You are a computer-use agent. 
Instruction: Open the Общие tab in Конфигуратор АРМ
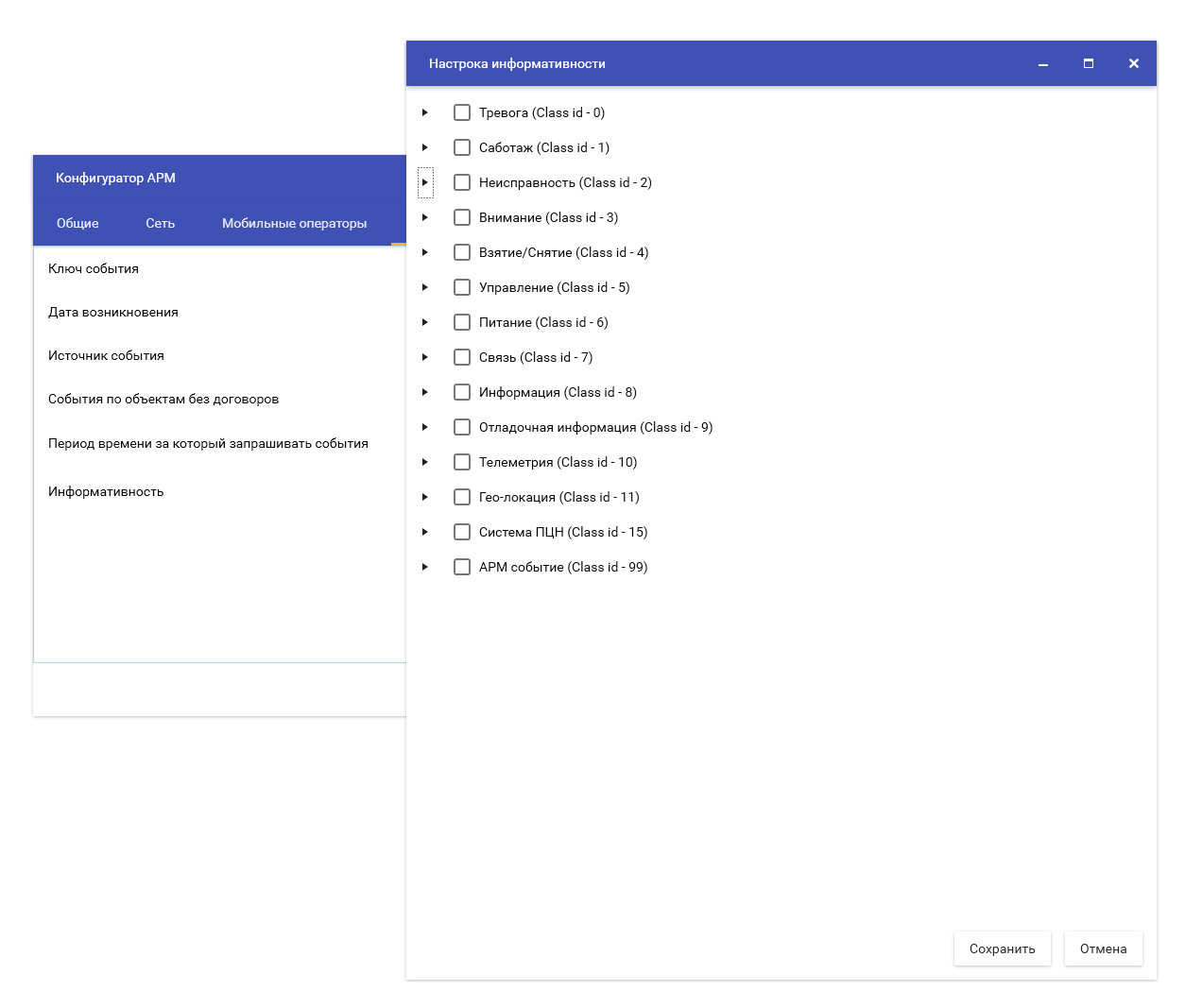(77, 224)
